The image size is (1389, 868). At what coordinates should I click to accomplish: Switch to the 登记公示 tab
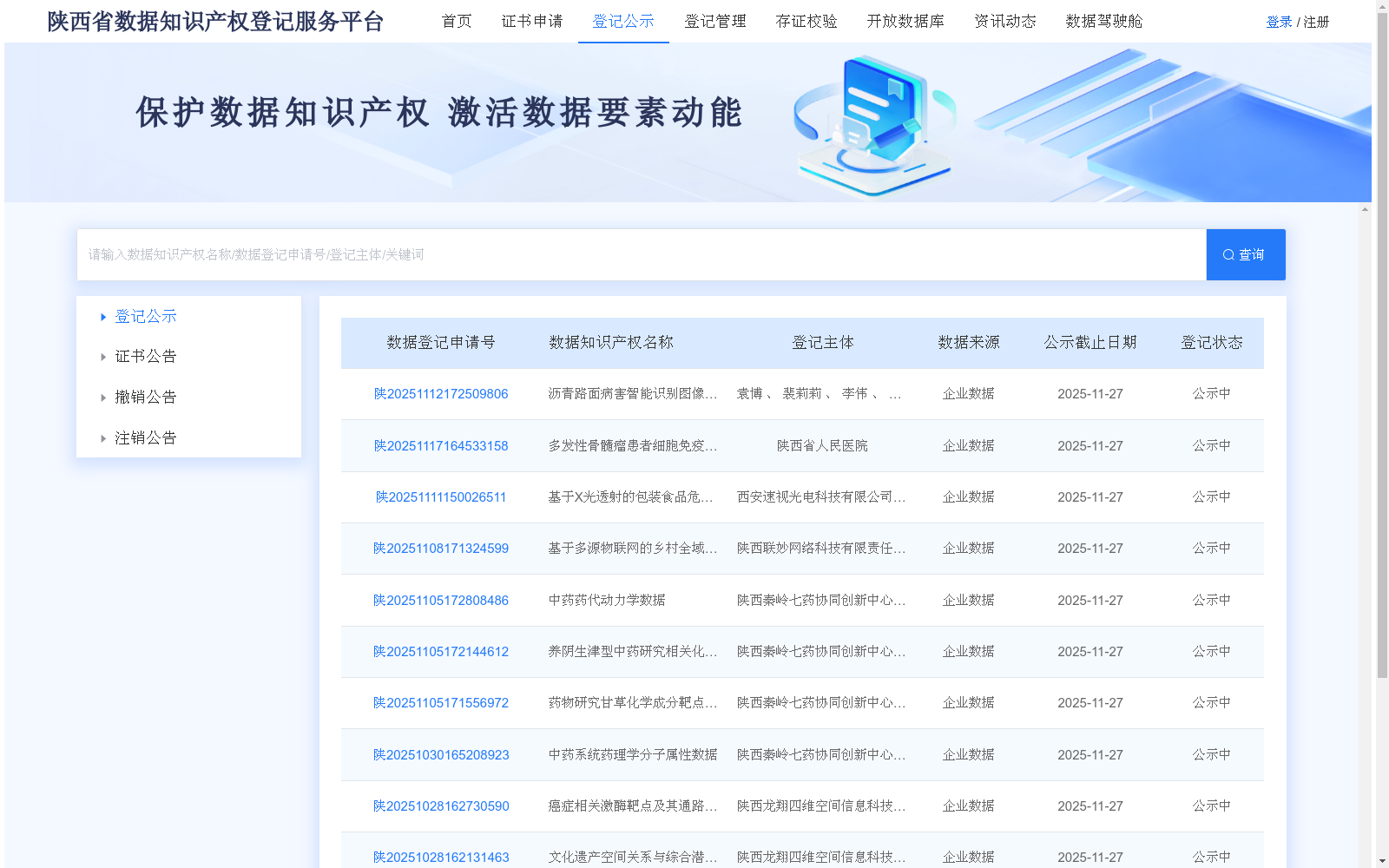pos(622,22)
